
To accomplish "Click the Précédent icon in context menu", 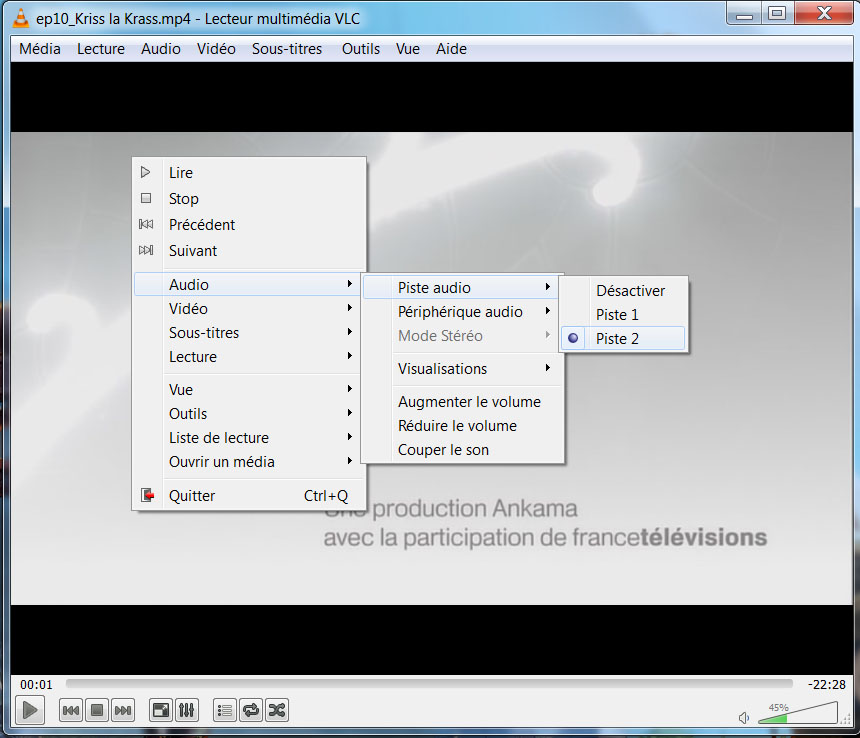I will coord(146,224).
